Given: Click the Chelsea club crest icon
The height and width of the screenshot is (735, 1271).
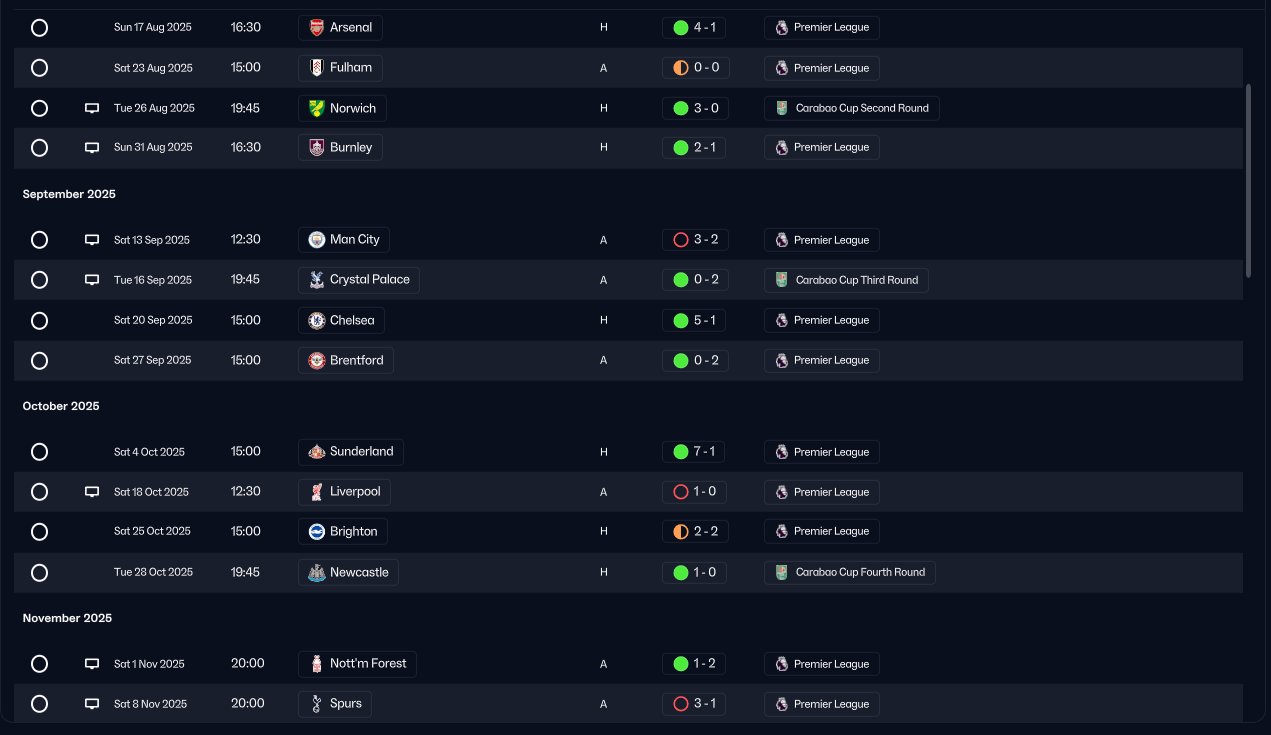Looking at the screenshot, I should click(x=316, y=320).
